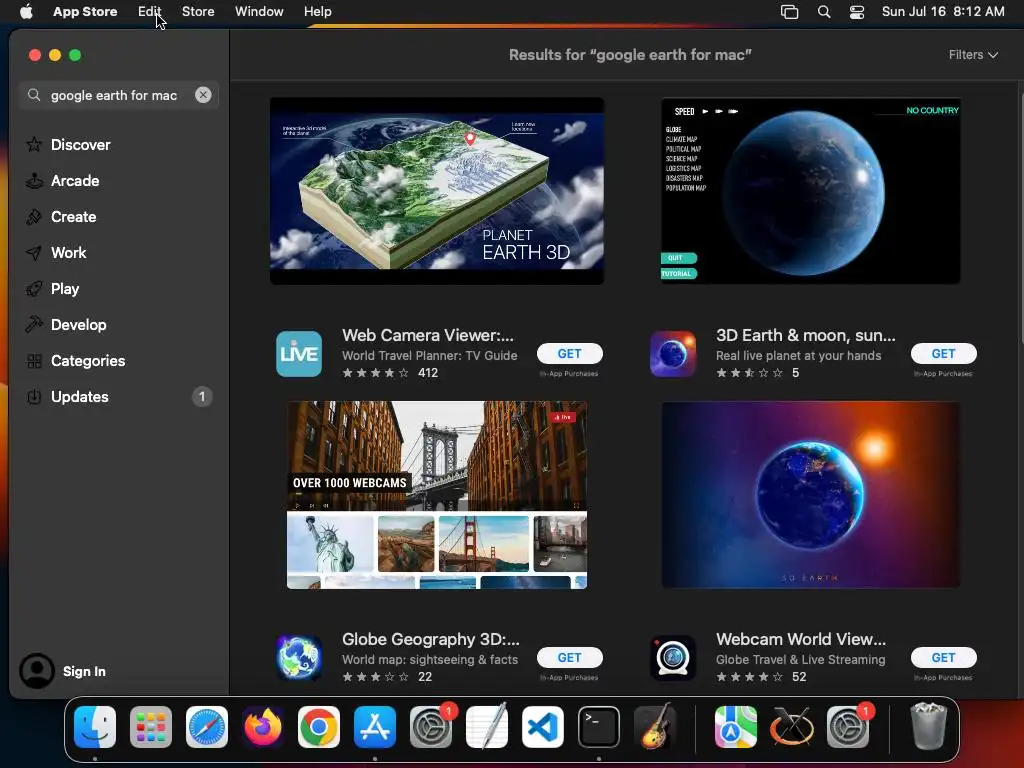Open Launchpad from the dock

click(x=151, y=727)
